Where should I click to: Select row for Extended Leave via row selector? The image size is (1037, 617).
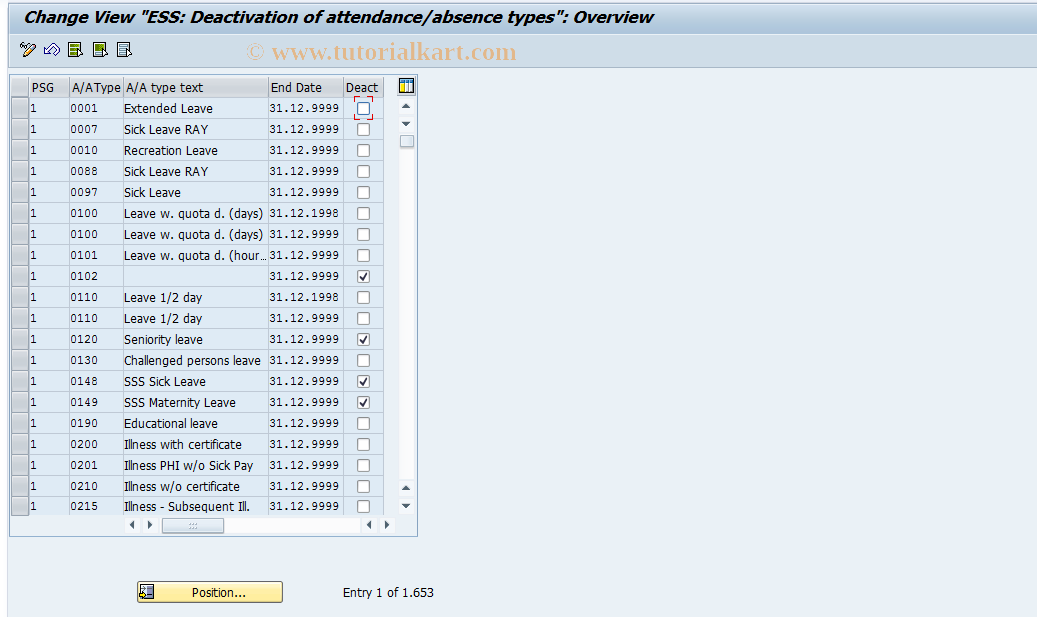[x=20, y=108]
